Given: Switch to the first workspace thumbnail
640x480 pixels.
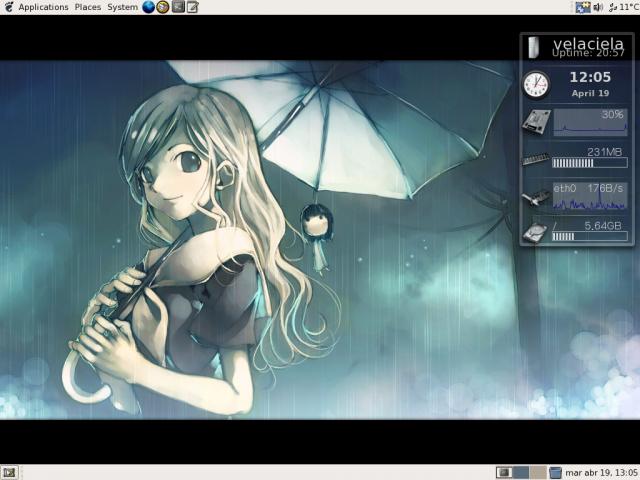Looking at the screenshot, I should [x=504, y=473].
